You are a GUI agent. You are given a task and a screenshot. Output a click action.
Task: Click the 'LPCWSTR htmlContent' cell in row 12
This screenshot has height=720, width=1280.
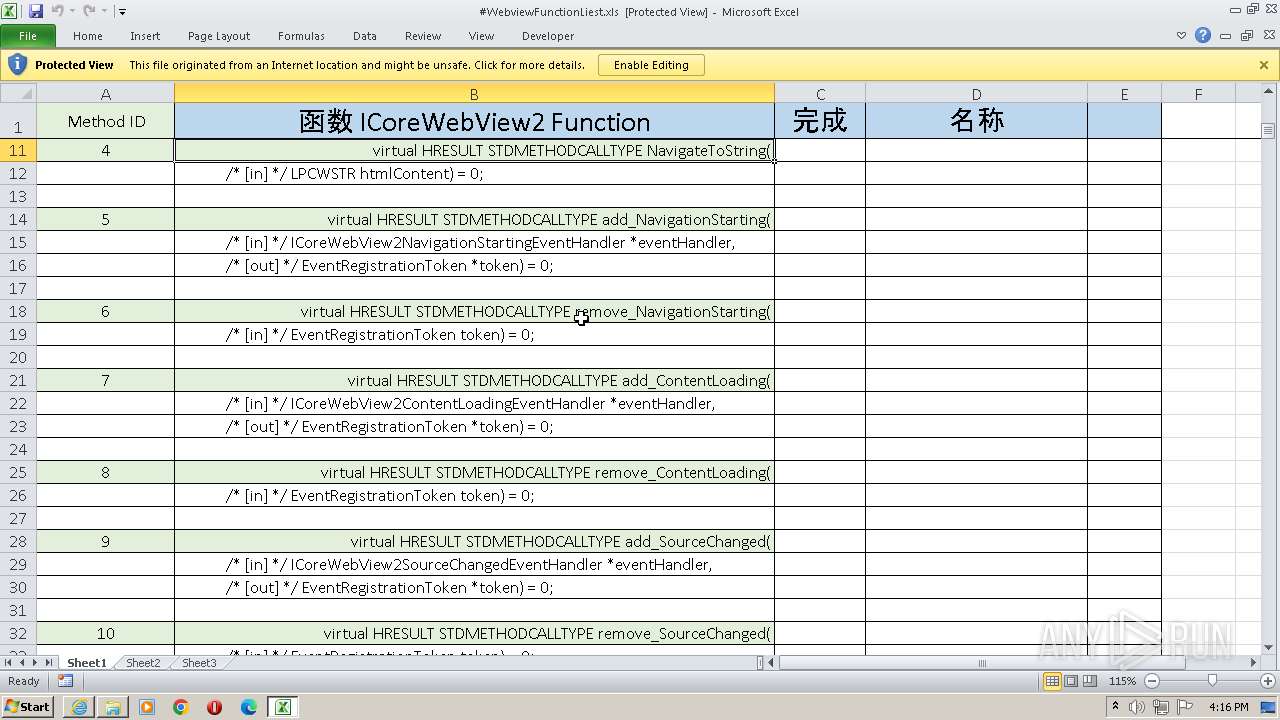[474, 174]
